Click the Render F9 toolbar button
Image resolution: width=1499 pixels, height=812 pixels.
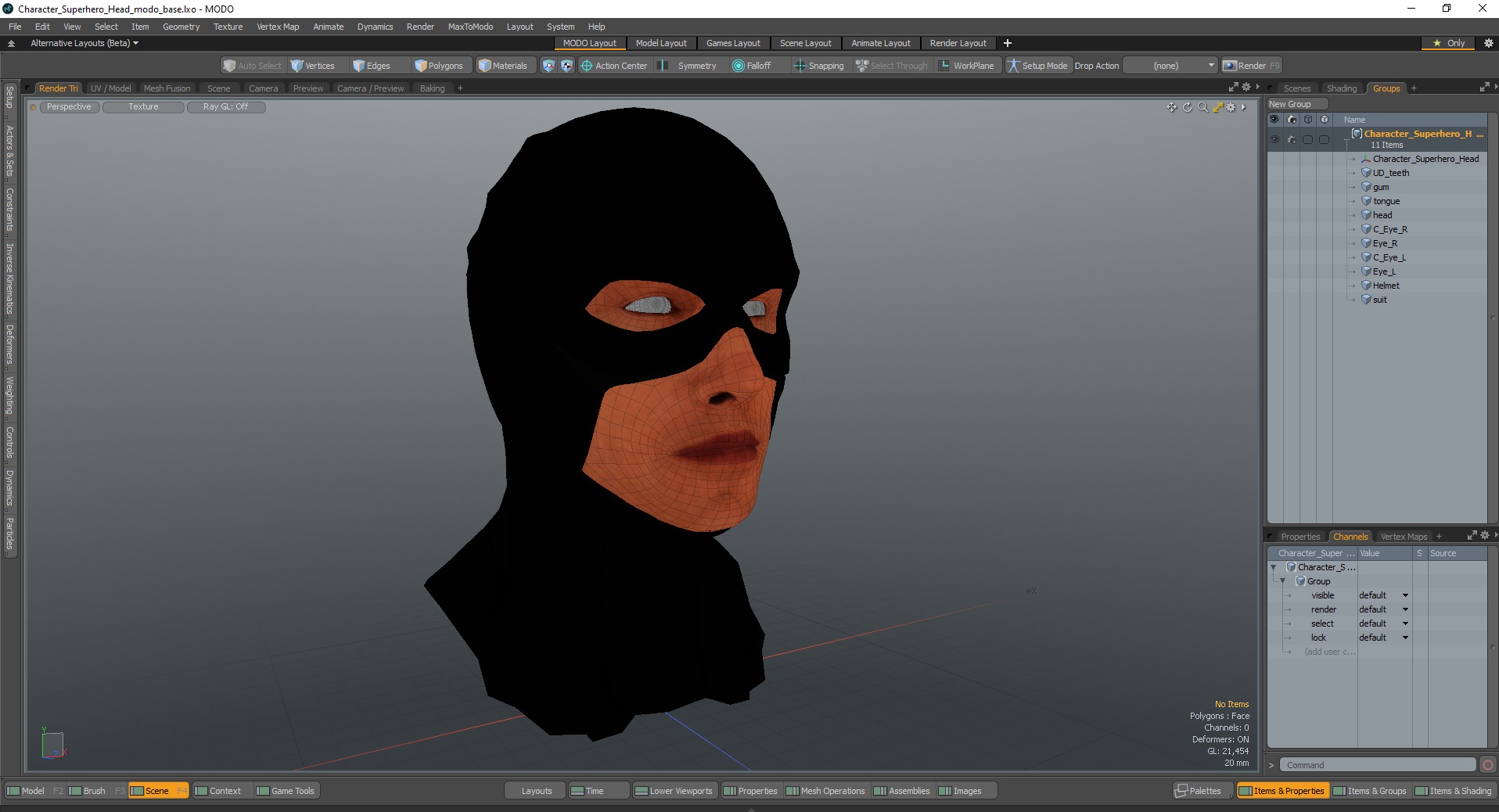1251,66
